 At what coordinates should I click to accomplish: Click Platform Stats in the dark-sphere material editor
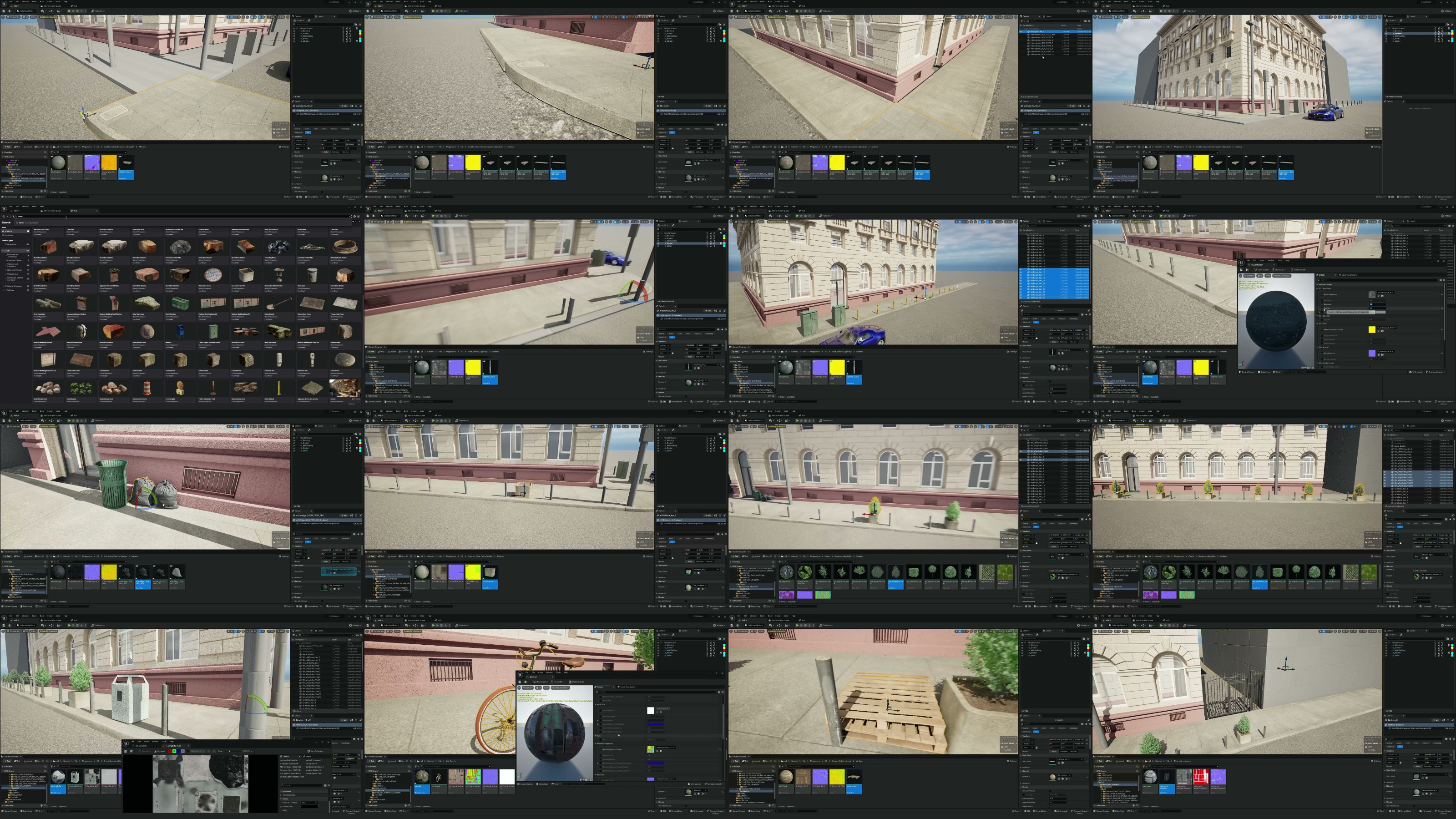pos(1298,270)
